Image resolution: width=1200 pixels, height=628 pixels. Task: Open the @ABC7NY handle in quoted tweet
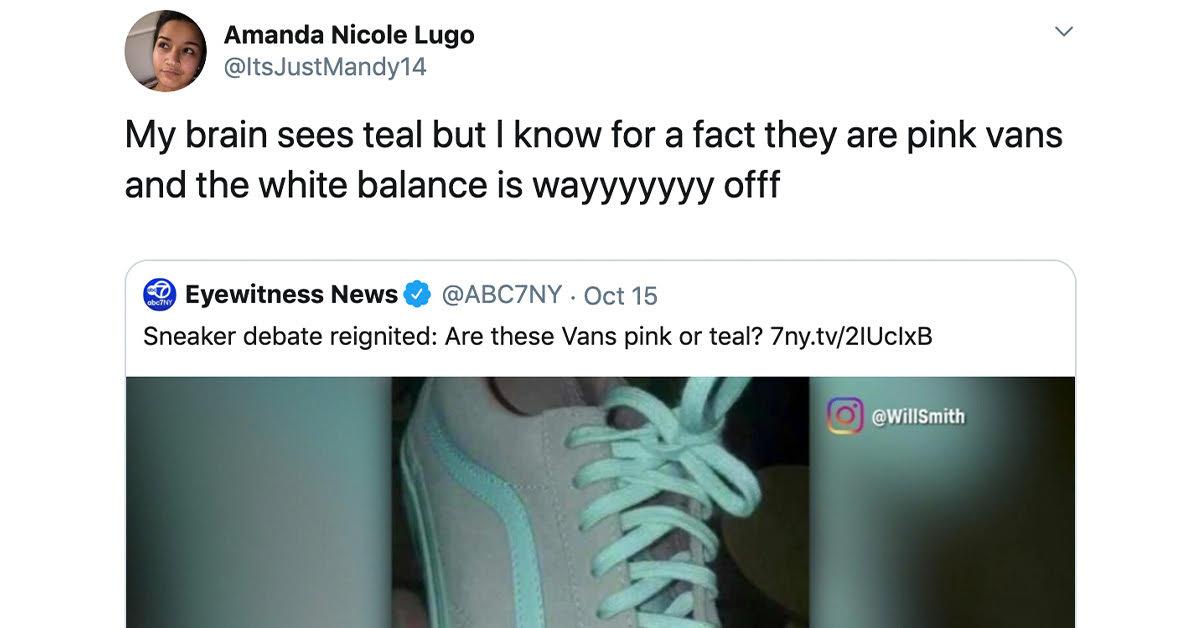[x=501, y=295]
